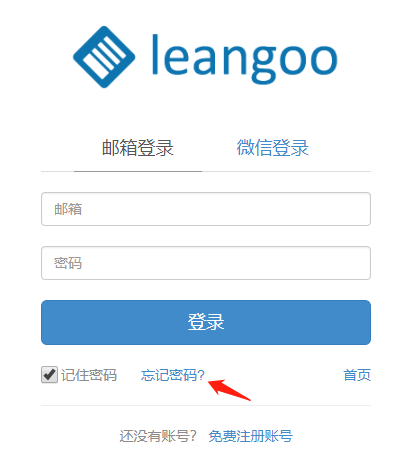Click the red arrow annotation
Viewport: 419px width, 451px height.
229,390
